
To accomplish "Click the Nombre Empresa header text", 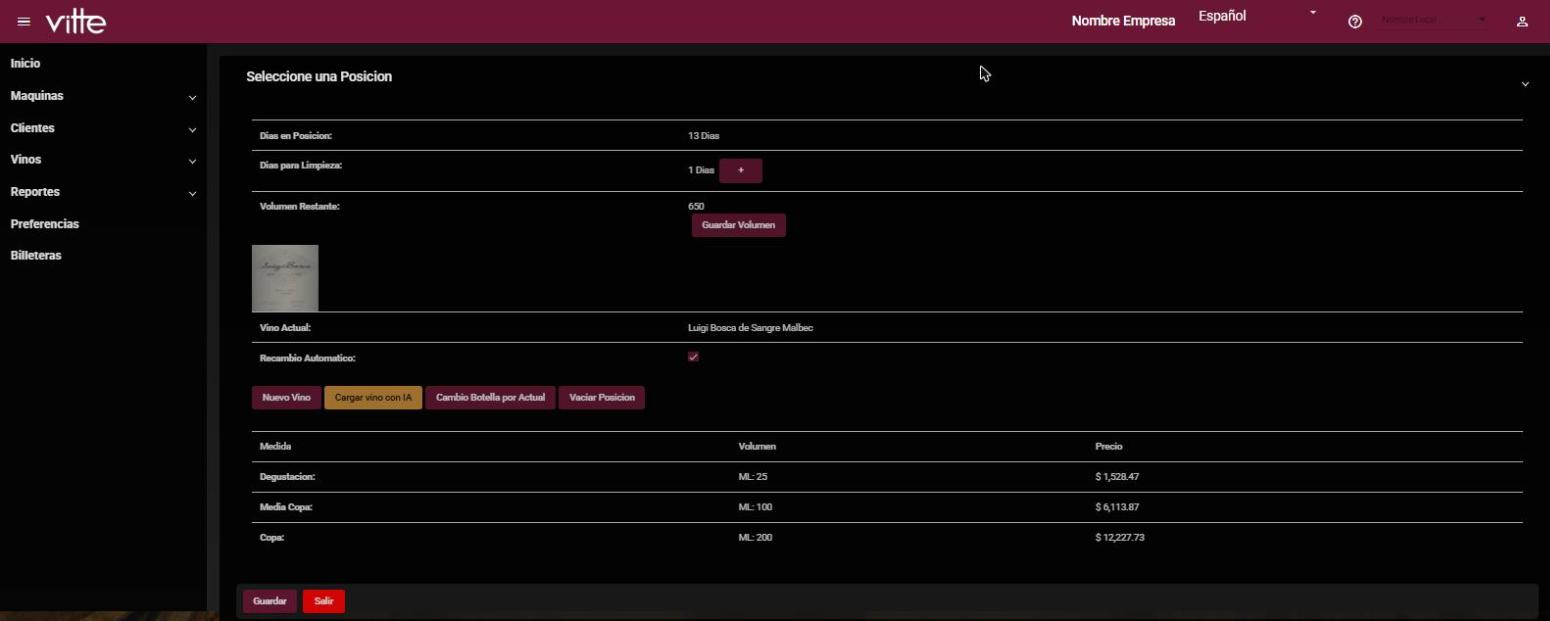I will tap(1123, 21).
